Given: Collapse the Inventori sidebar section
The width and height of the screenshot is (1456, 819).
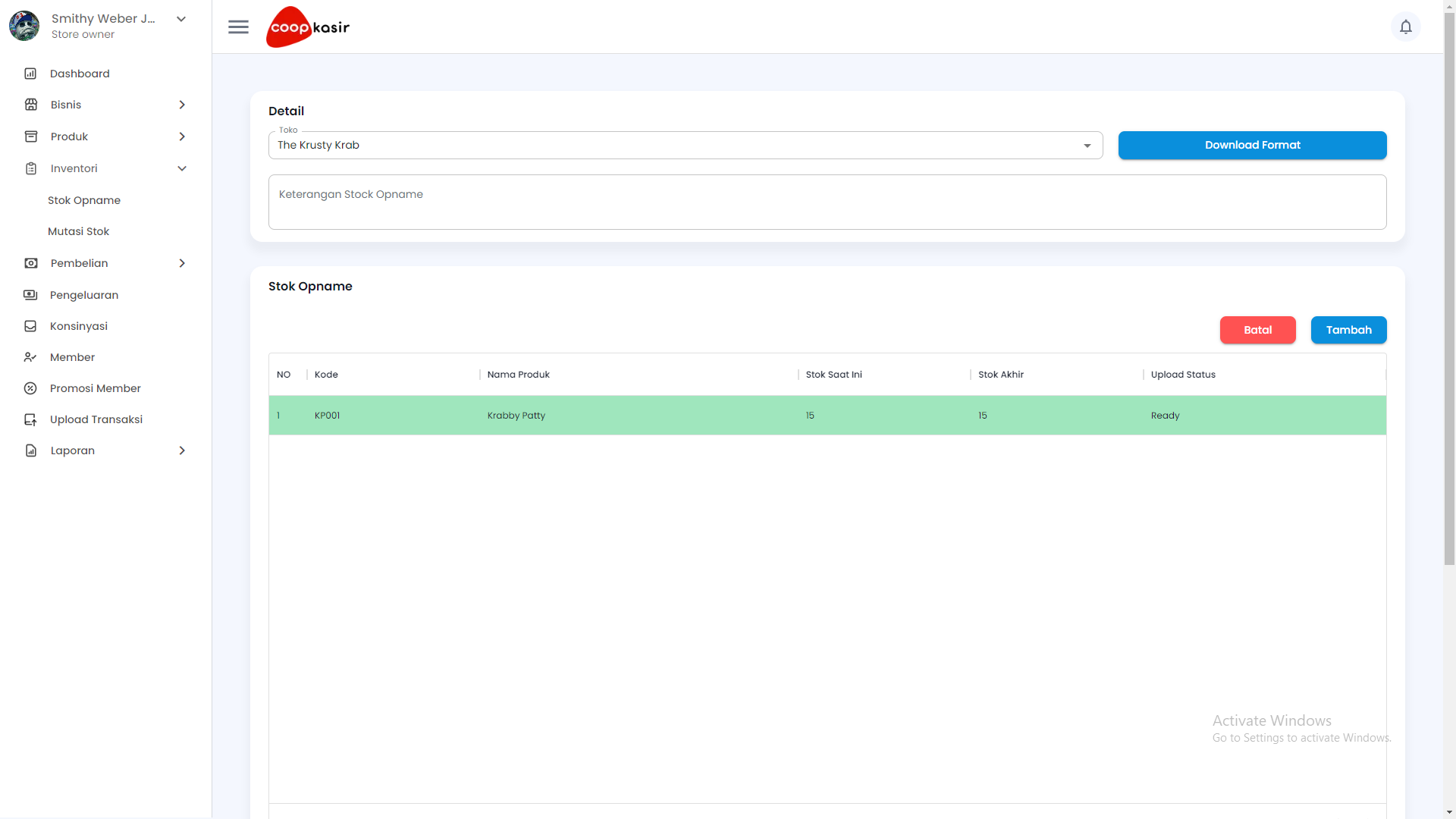Looking at the screenshot, I should tap(182, 168).
